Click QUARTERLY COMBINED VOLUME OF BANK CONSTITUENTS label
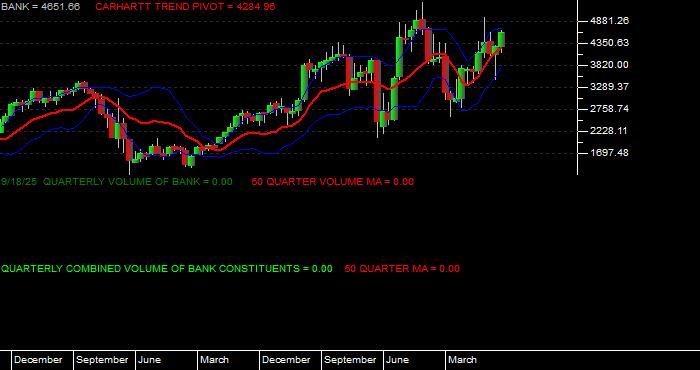 coord(167,269)
